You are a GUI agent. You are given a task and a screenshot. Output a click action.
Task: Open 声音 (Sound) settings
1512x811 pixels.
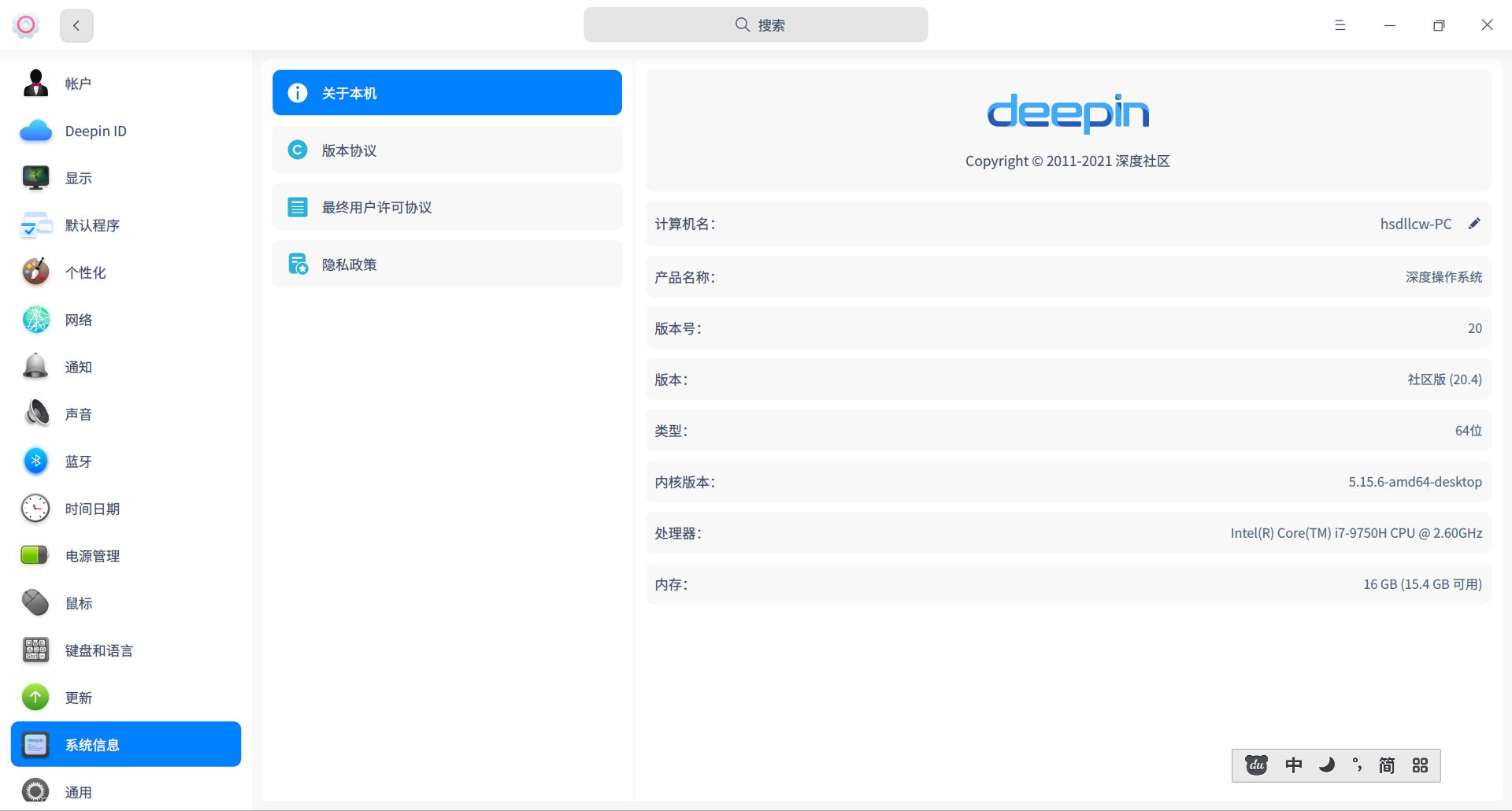(x=79, y=414)
